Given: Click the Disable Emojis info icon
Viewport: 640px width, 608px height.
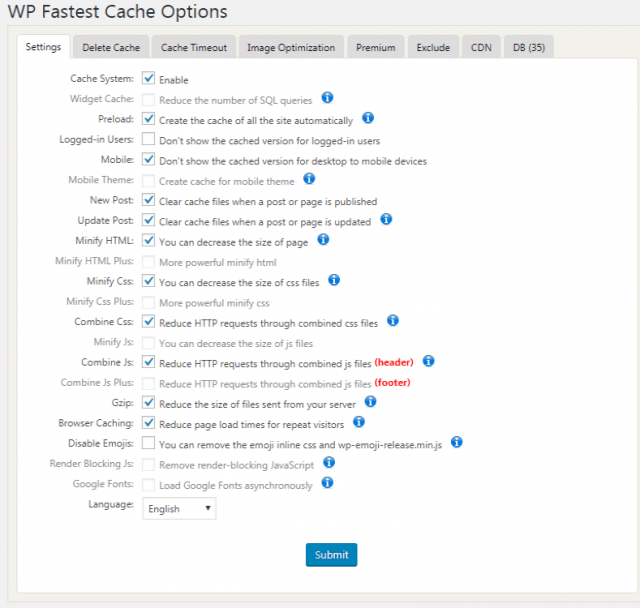Looking at the screenshot, I should click(x=455, y=441).
